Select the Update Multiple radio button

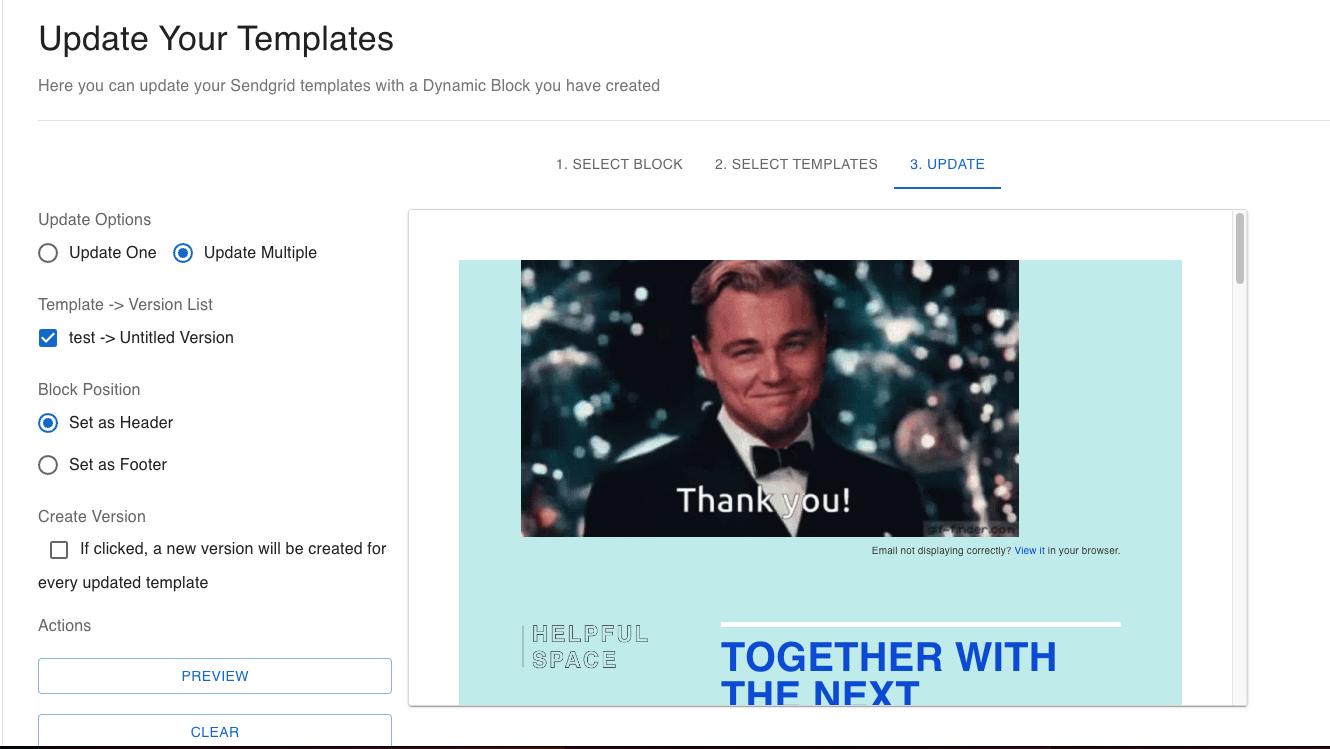[x=183, y=253]
